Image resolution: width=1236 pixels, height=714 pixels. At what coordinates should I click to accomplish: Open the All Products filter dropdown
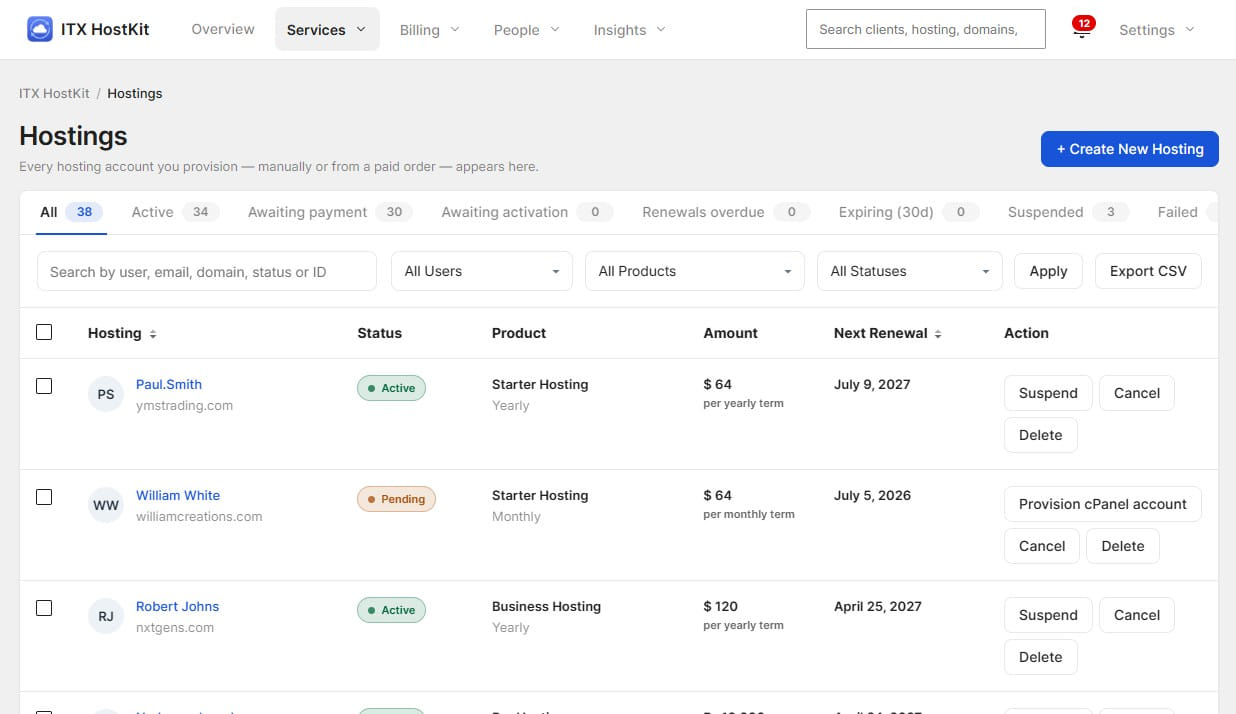695,271
